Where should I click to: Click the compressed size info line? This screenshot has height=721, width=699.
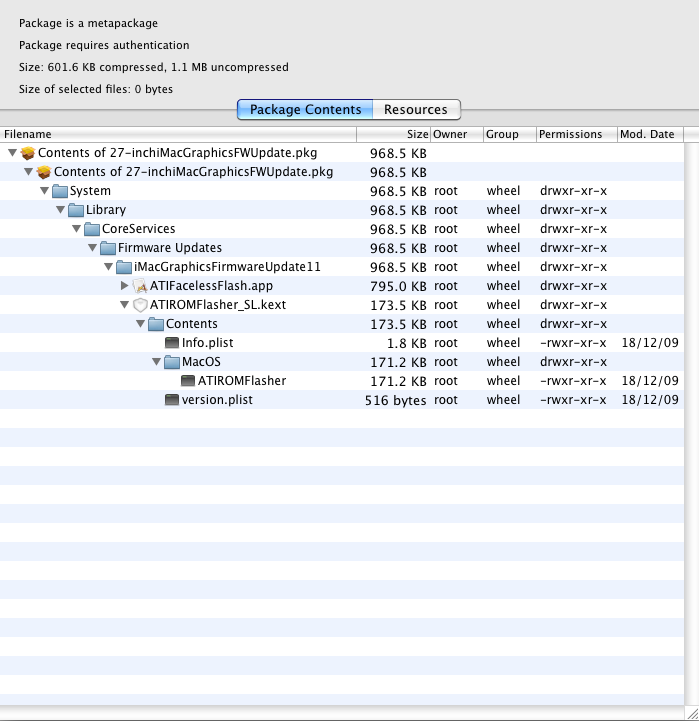point(154,67)
